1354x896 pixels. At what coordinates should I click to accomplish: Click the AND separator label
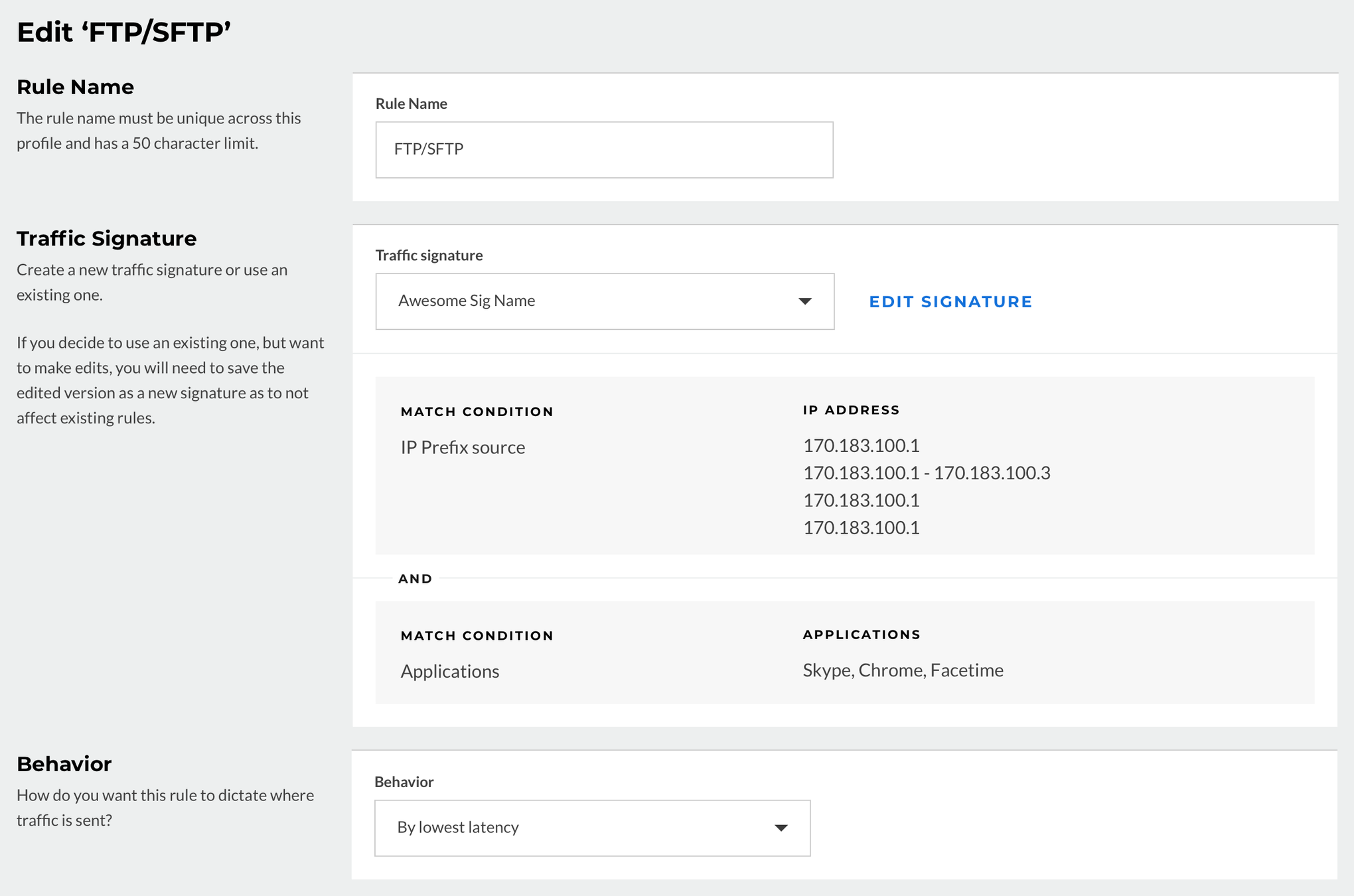[415, 579]
